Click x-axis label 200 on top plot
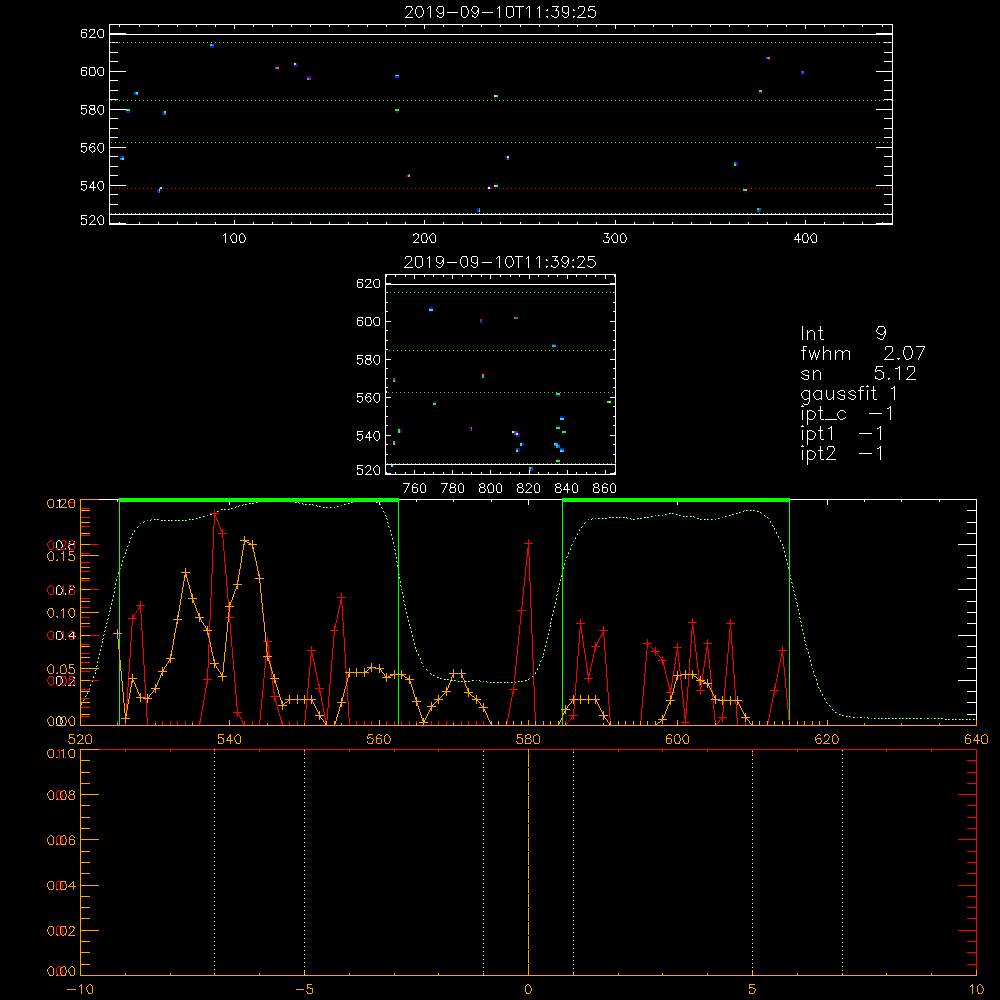Screen dimensions: 1000x1000 (425, 239)
